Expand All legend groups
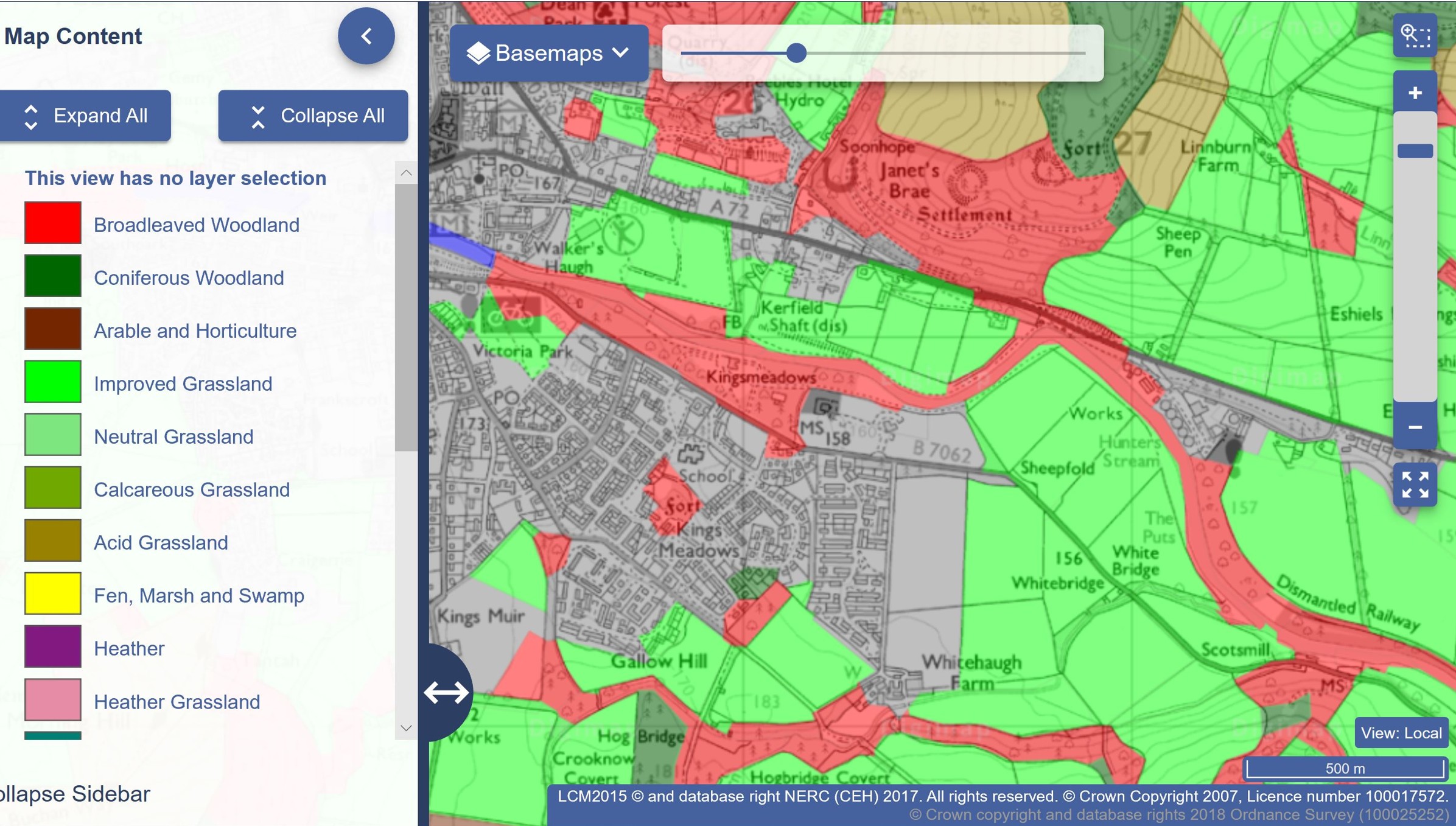This screenshot has width=1456, height=826. [x=85, y=116]
